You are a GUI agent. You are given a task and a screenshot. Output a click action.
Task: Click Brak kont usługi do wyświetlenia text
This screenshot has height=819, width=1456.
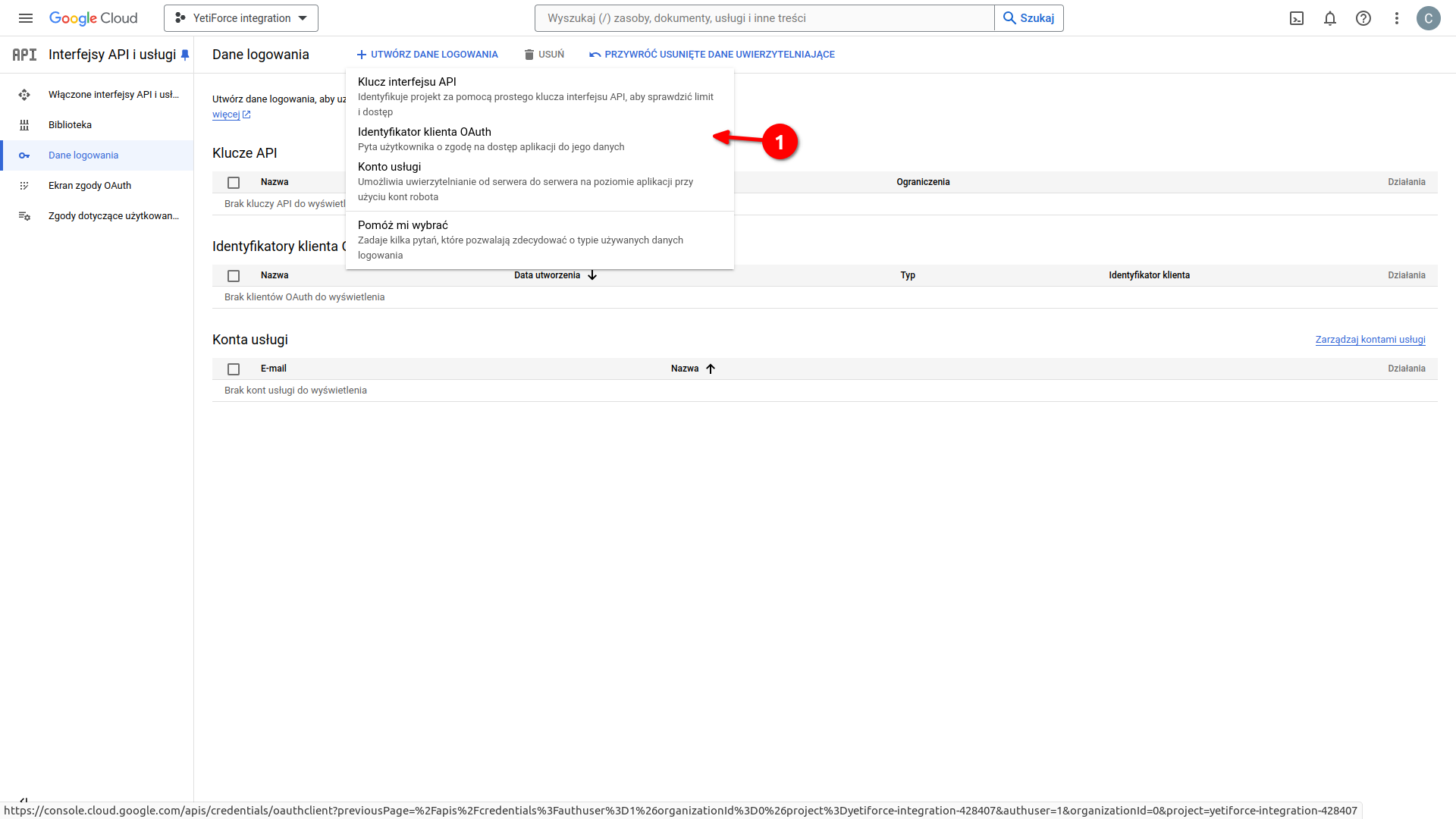point(296,391)
